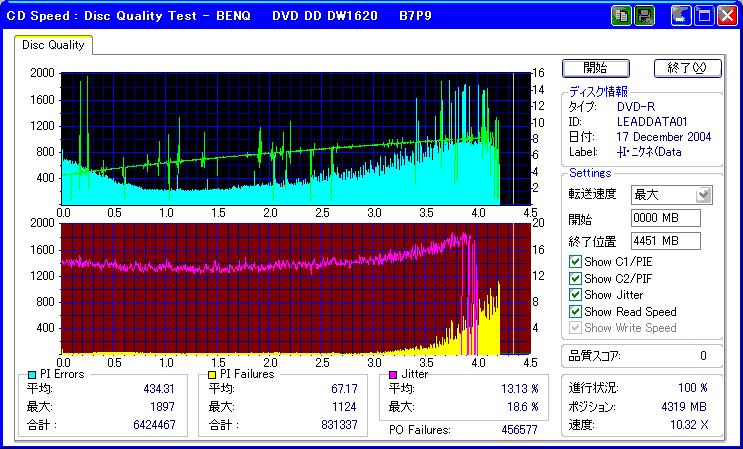
Task: Click the 開始 0000 MB input field
Action: pyautogui.click(x=666, y=218)
